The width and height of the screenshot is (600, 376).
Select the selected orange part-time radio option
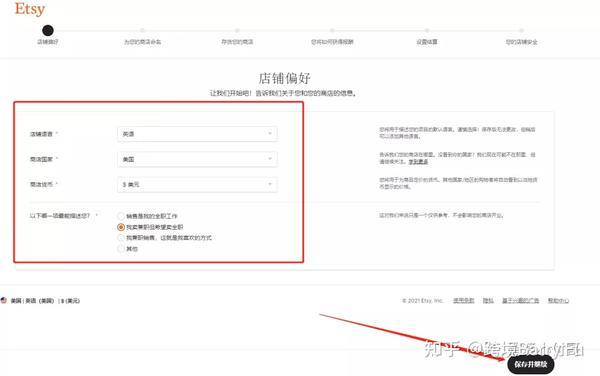coord(121,227)
